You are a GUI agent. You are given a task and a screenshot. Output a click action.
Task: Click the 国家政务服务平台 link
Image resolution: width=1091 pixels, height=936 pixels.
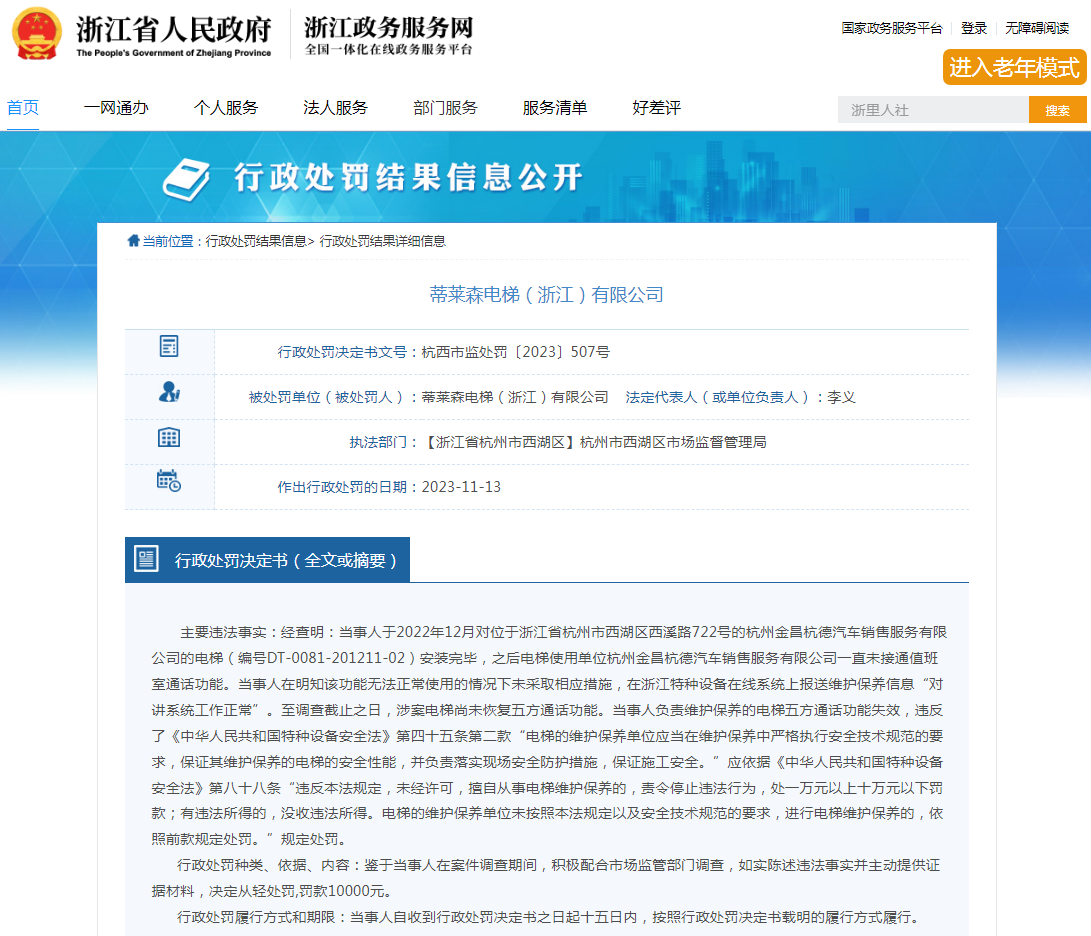pyautogui.click(x=891, y=28)
